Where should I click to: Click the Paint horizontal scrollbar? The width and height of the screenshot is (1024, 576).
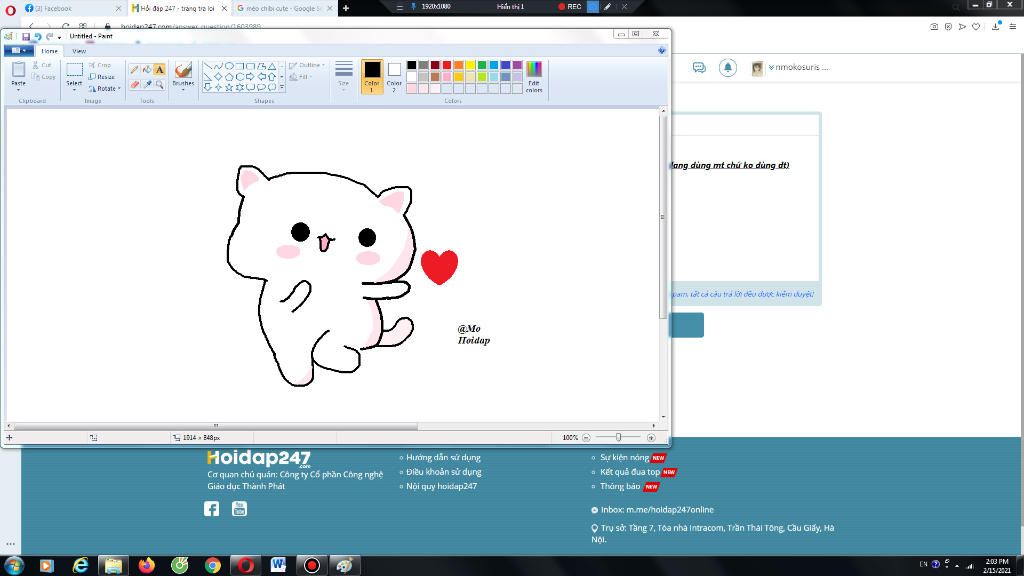pyautogui.click(x=216, y=426)
